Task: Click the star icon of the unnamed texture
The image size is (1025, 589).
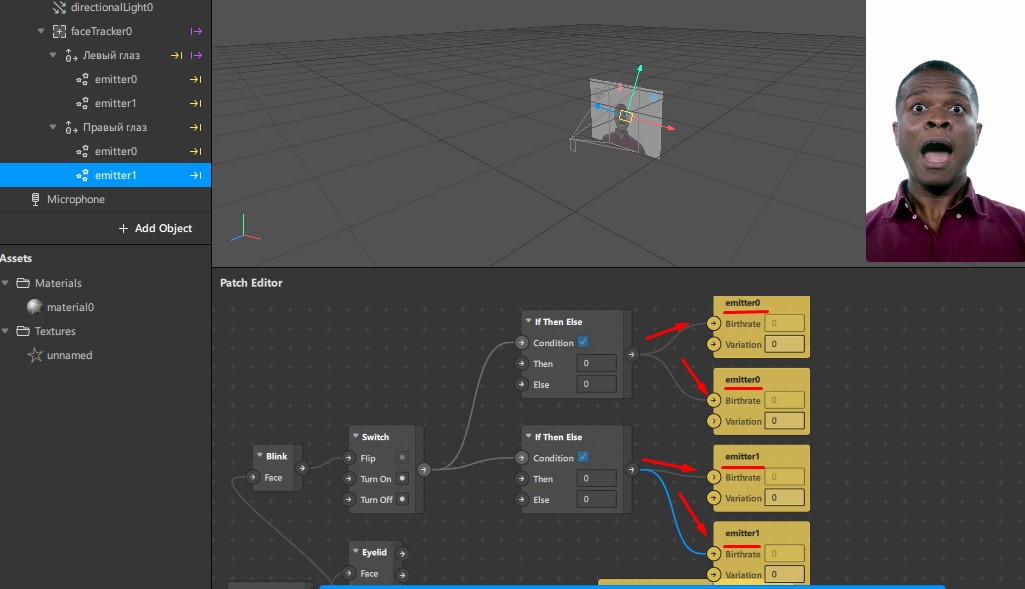Action: coord(35,355)
